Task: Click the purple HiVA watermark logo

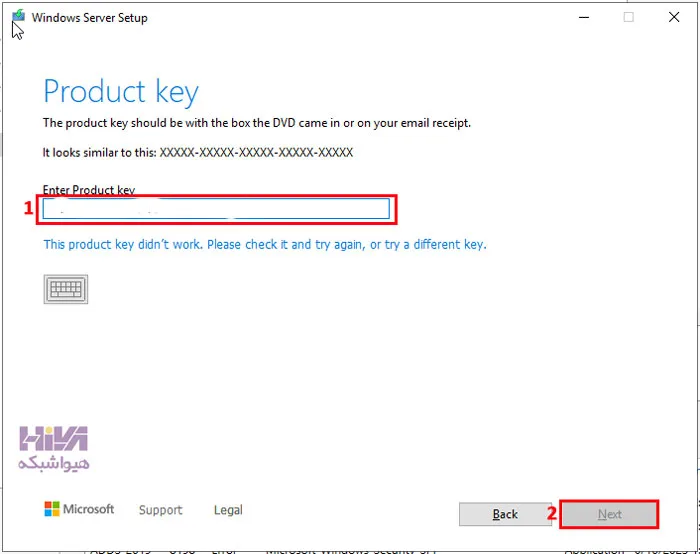Action: (x=54, y=438)
